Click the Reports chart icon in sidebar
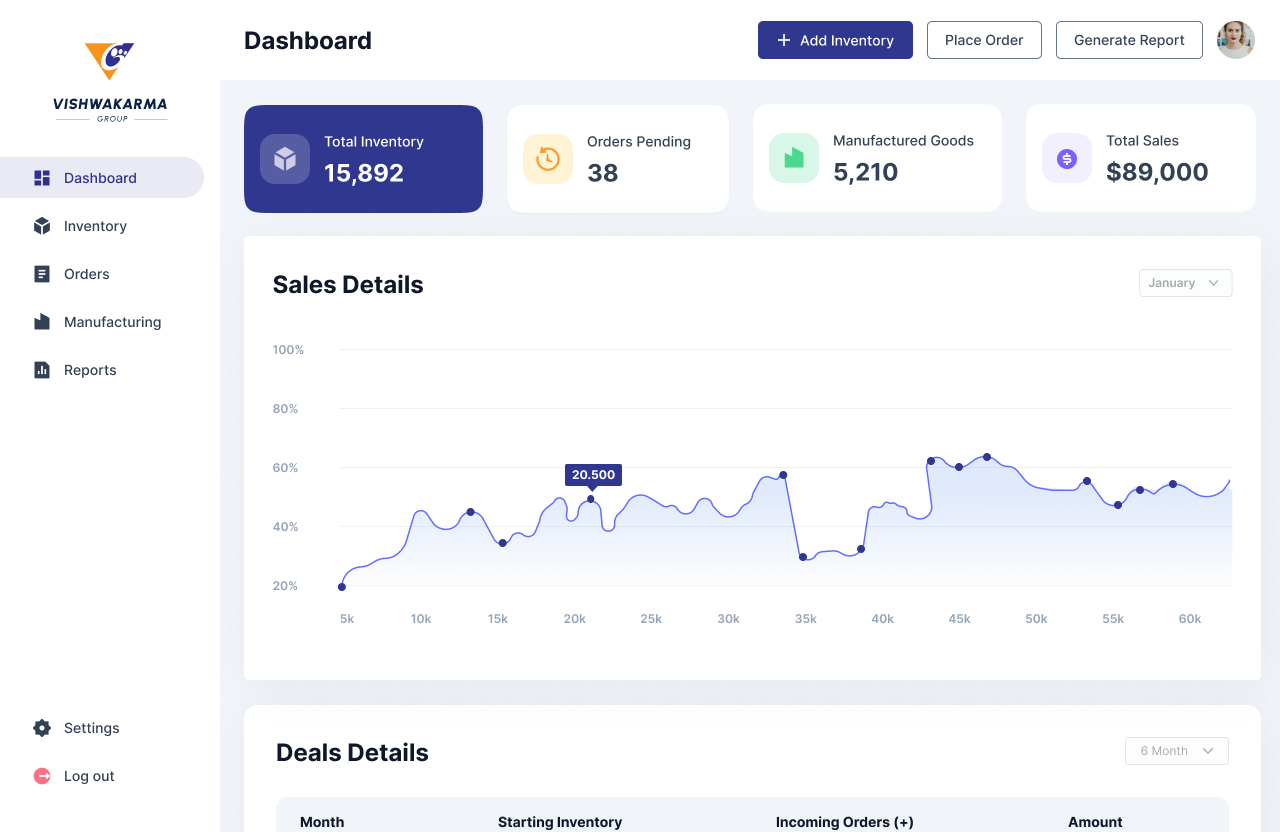 click(42, 370)
